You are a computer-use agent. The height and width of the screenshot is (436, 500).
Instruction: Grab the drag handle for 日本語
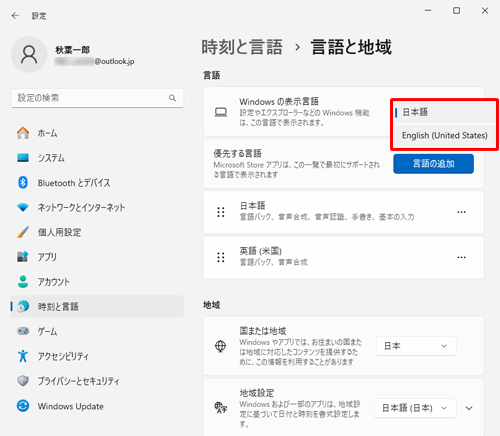[x=221, y=212]
